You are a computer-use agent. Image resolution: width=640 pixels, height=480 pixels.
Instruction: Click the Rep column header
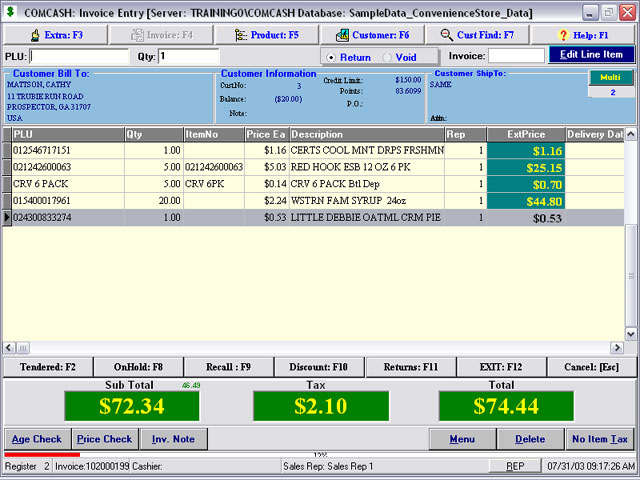[466, 134]
